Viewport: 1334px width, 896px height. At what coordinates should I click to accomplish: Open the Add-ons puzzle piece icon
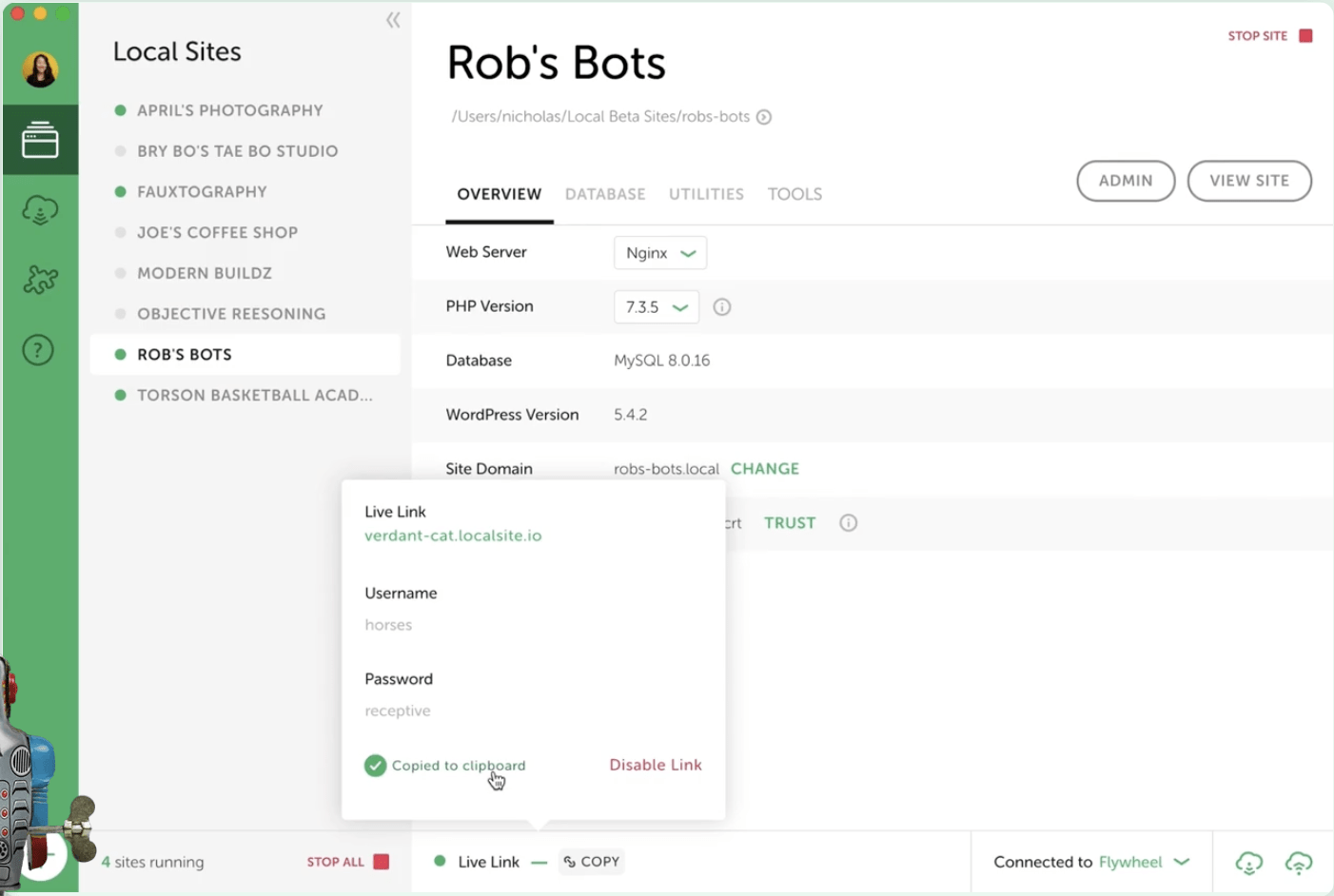pyautogui.click(x=40, y=280)
